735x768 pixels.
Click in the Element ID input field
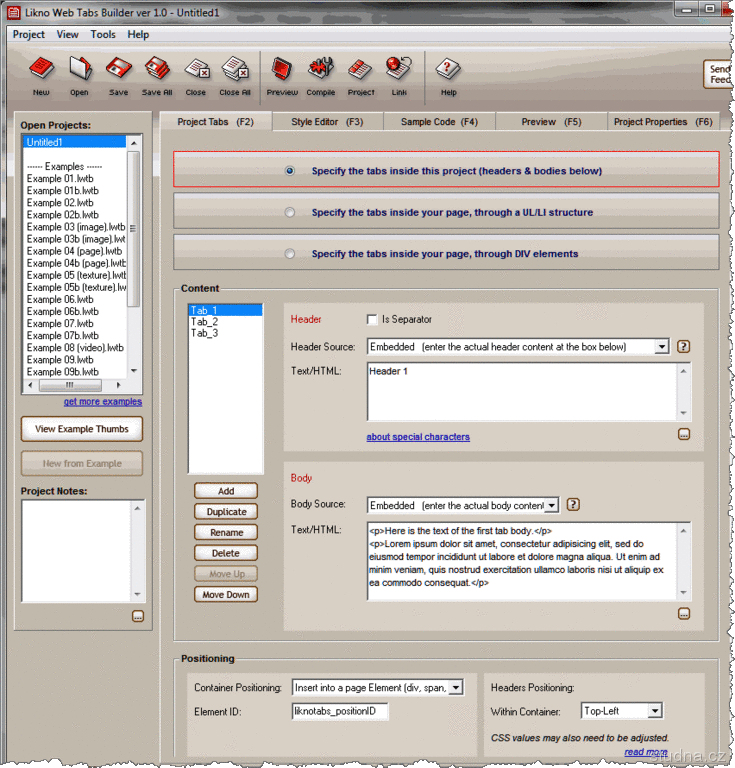[340, 711]
